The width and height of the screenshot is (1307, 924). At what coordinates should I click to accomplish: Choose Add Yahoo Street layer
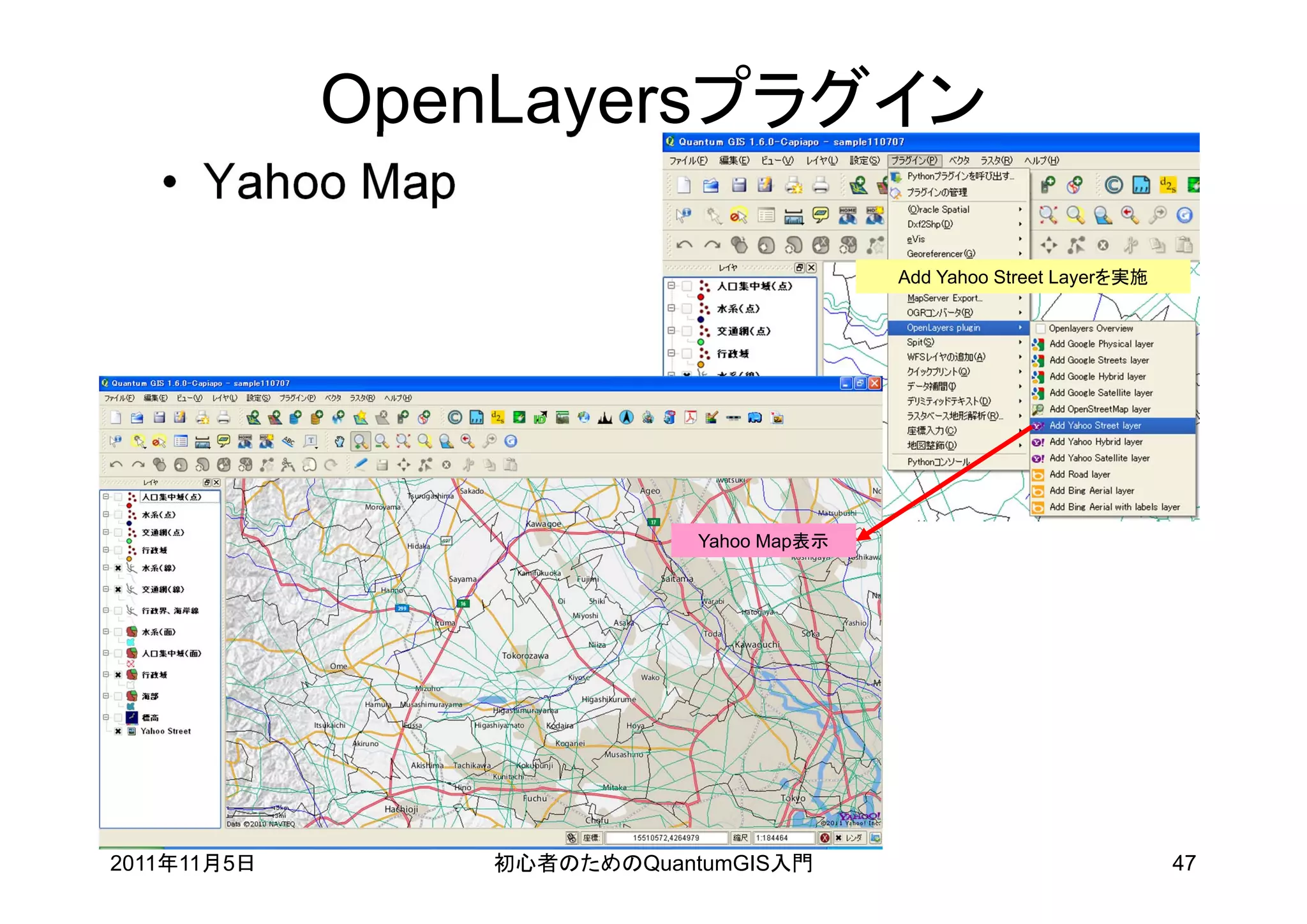pyautogui.click(x=1112, y=426)
